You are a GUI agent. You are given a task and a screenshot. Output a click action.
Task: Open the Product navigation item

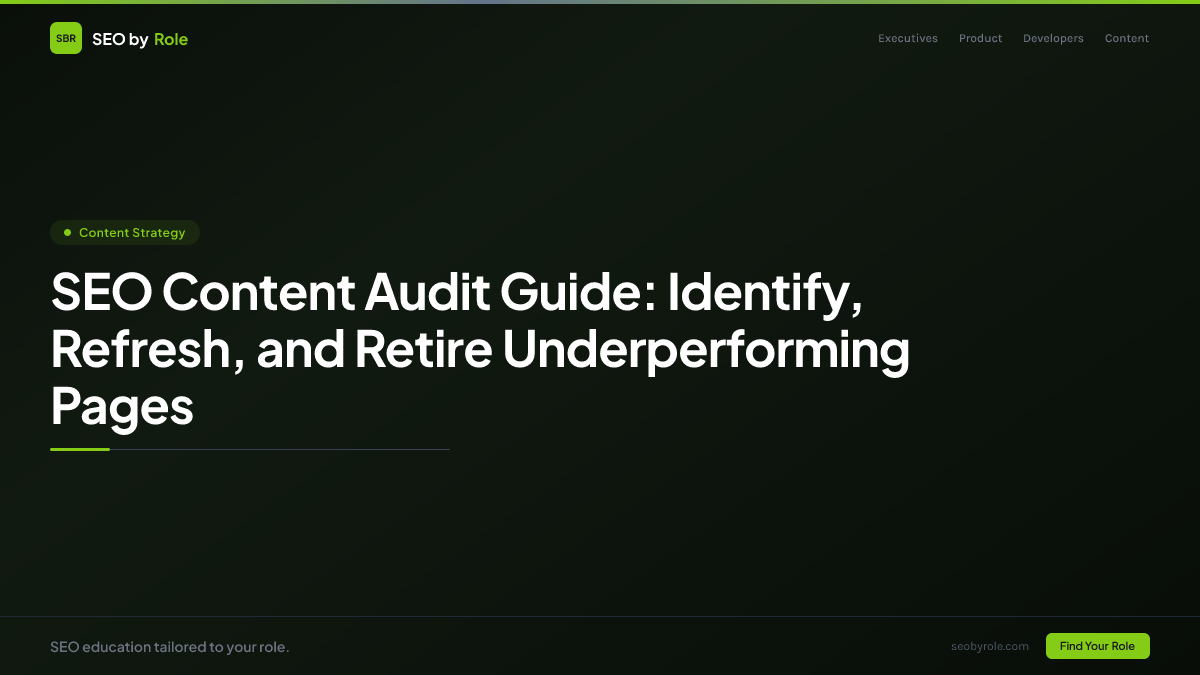click(x=980, y=38)
